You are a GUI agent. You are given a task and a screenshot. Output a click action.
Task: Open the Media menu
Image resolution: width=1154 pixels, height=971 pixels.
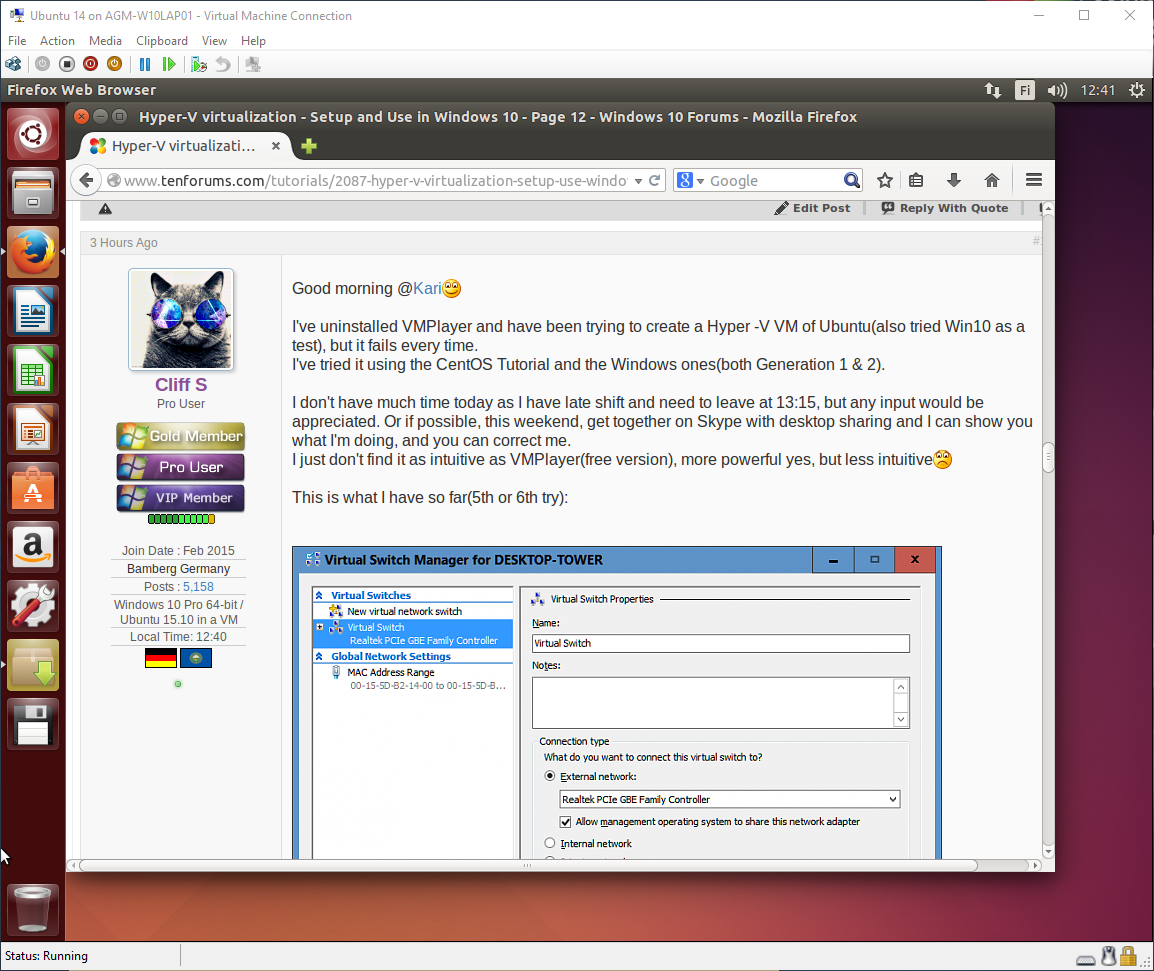point(105,41)
